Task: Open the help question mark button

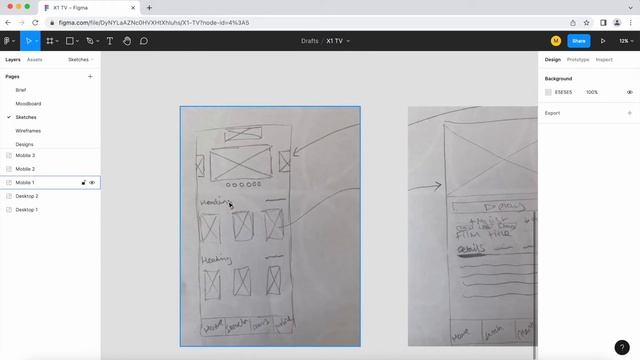Action: (622, 347)
